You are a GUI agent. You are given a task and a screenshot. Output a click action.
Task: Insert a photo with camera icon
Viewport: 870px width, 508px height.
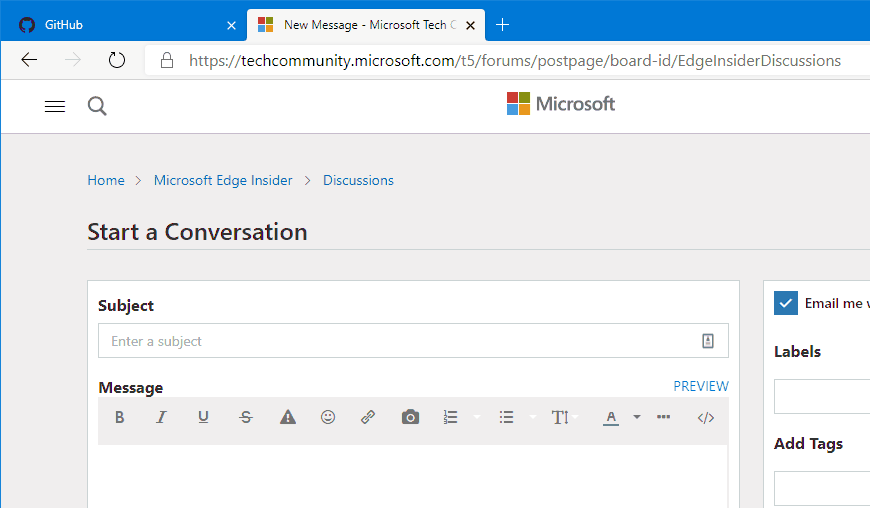point(410,418)
